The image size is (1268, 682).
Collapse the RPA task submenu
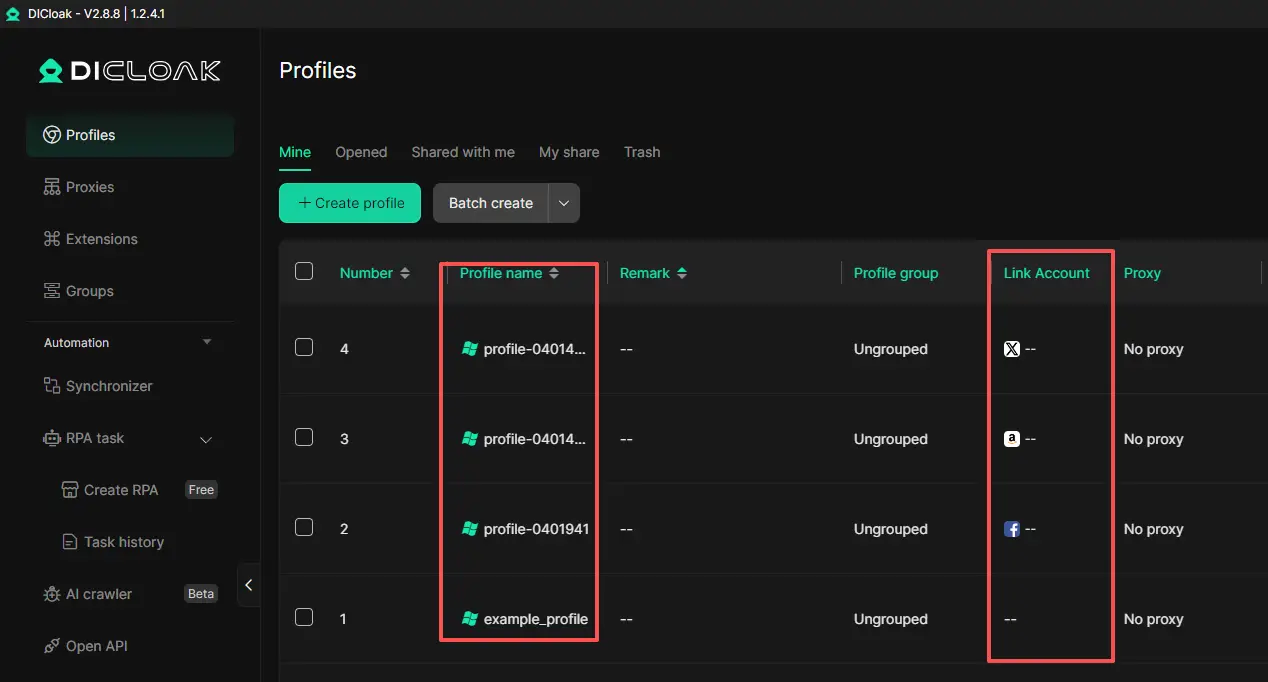[x=207, y=439]
